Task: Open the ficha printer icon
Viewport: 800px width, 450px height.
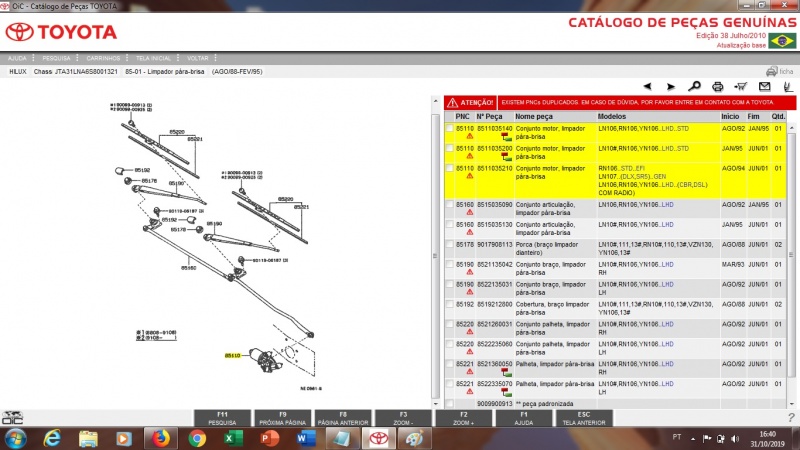Action: tap(772, 71)
